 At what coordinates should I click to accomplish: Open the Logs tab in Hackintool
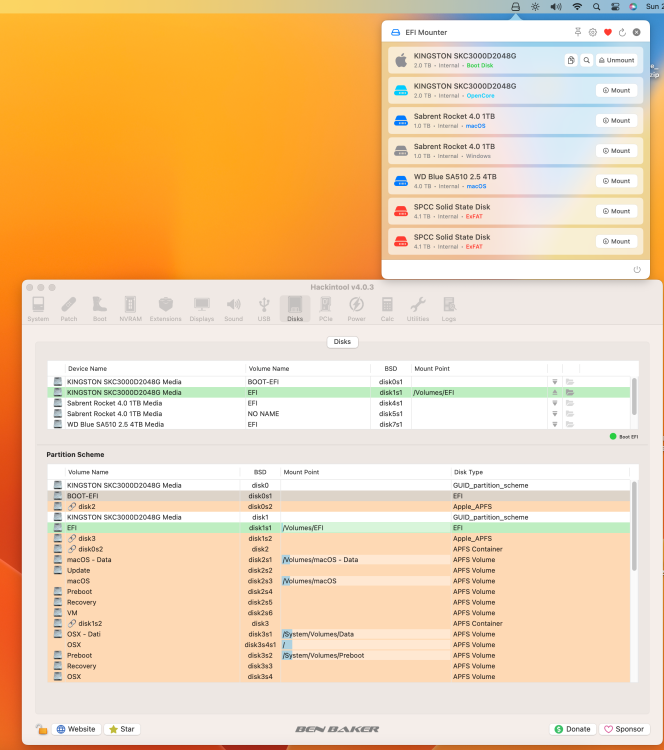point(449,309)
